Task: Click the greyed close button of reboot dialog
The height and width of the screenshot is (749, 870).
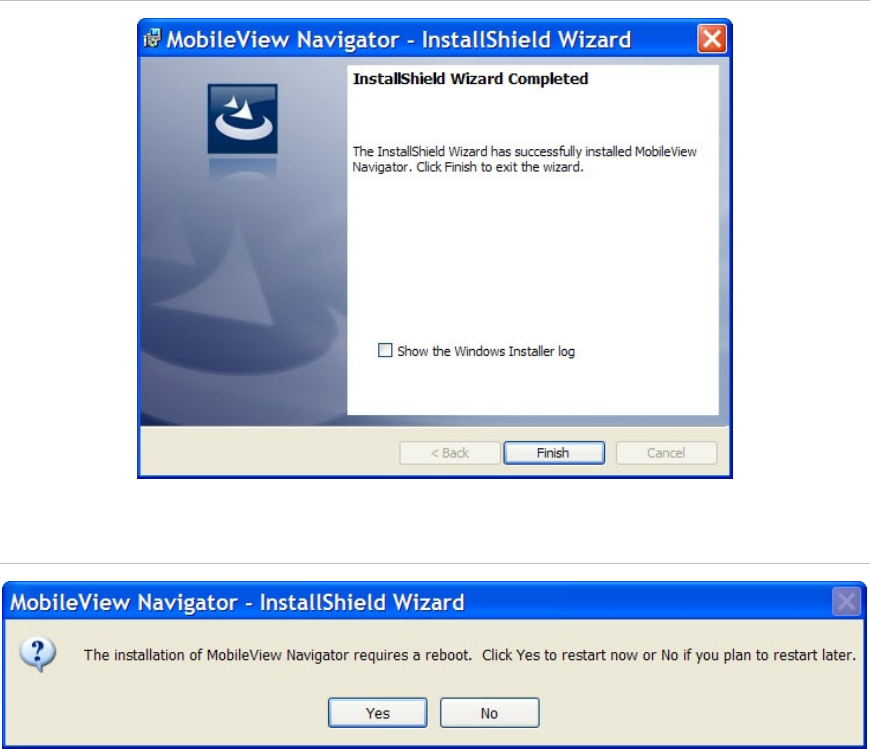Action: [x=846, y=601]
